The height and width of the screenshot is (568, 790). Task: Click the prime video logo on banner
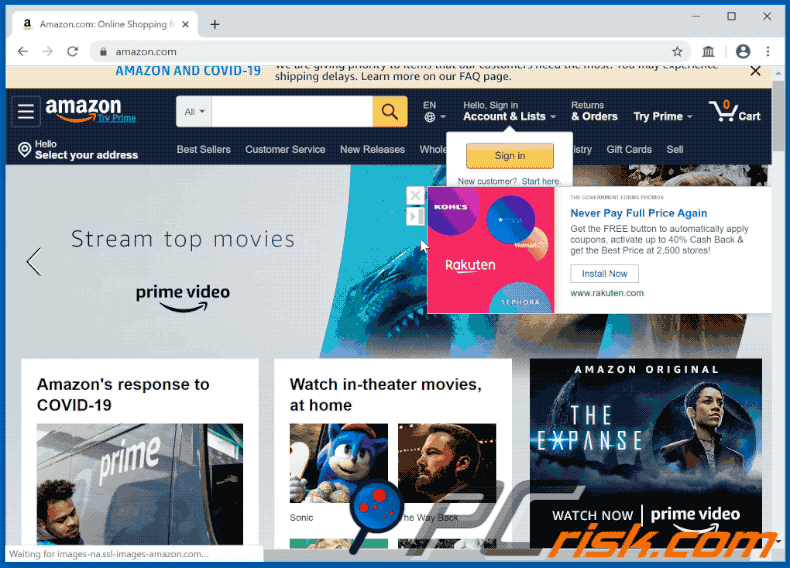click(x=183, y=298)
